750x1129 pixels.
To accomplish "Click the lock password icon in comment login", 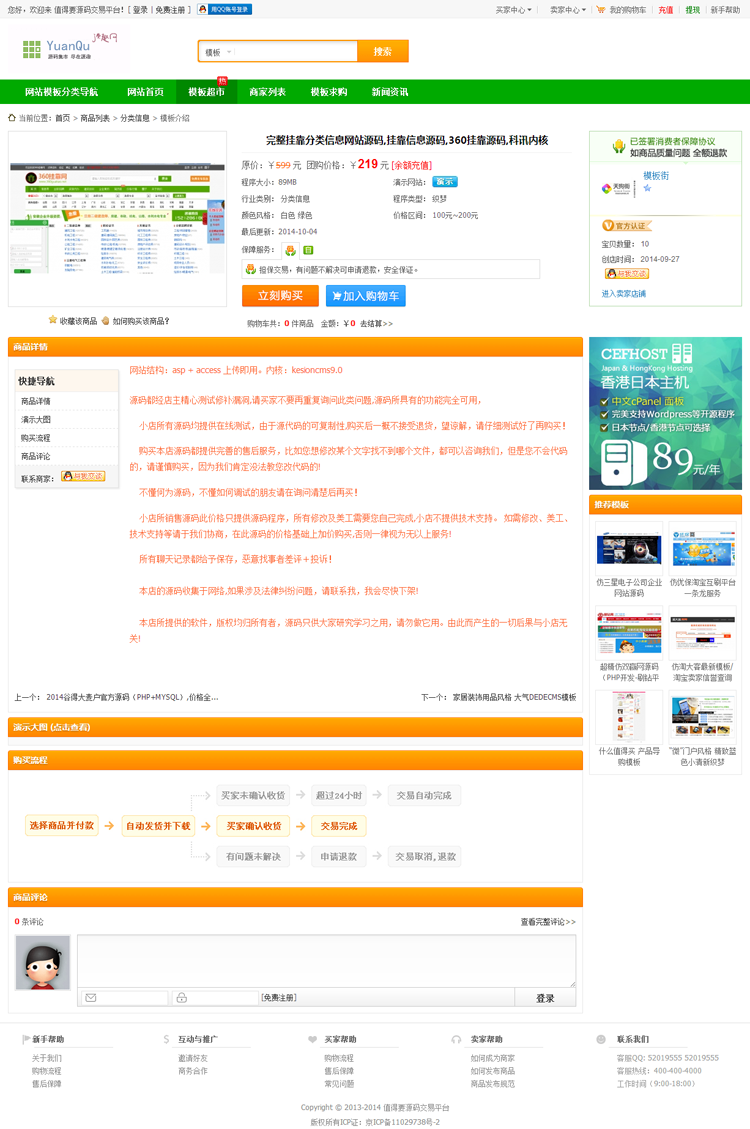I will pyautogui.click(x=181, y=998).
